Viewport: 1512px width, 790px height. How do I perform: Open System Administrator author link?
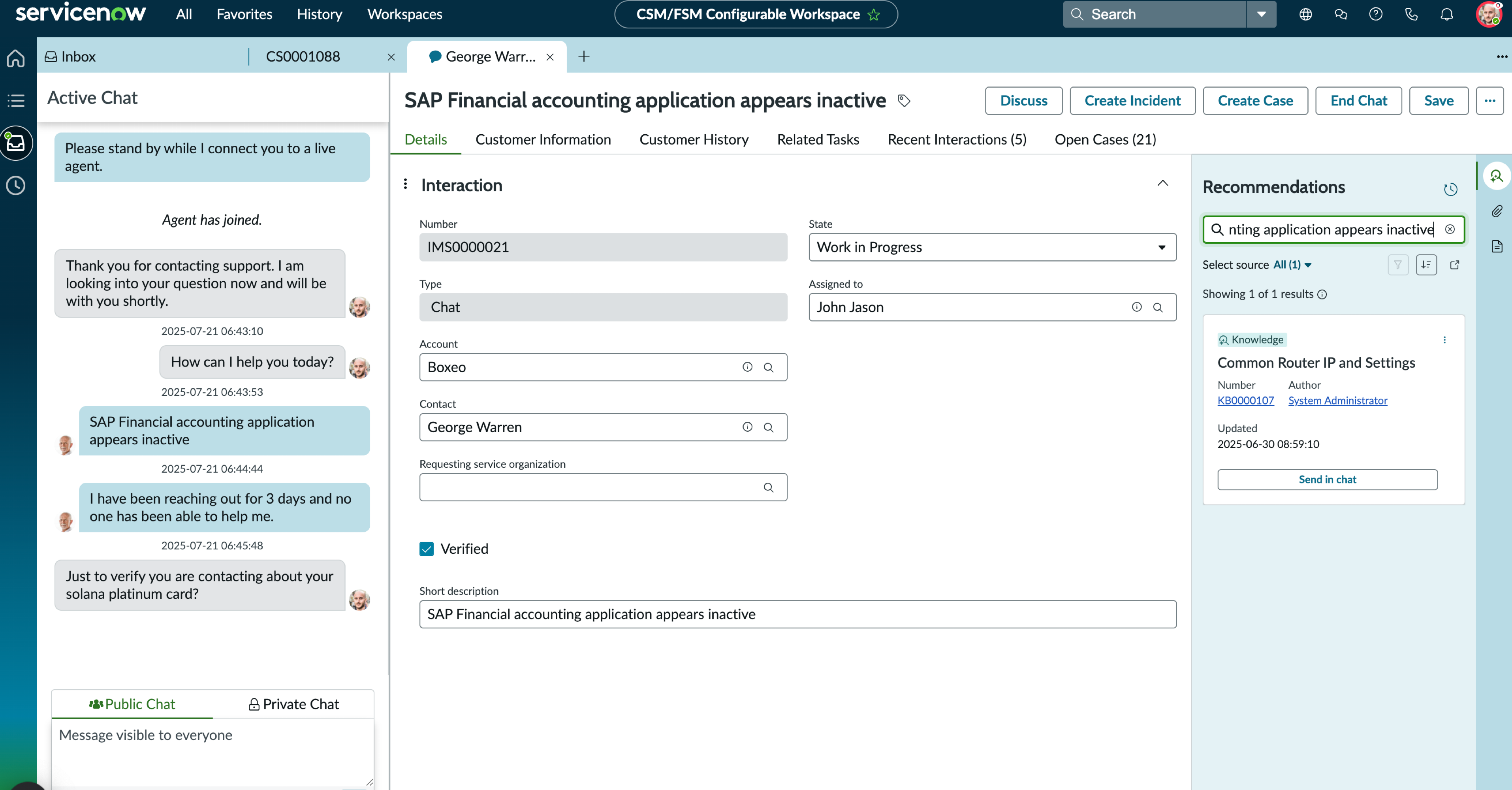[1338, 401]
